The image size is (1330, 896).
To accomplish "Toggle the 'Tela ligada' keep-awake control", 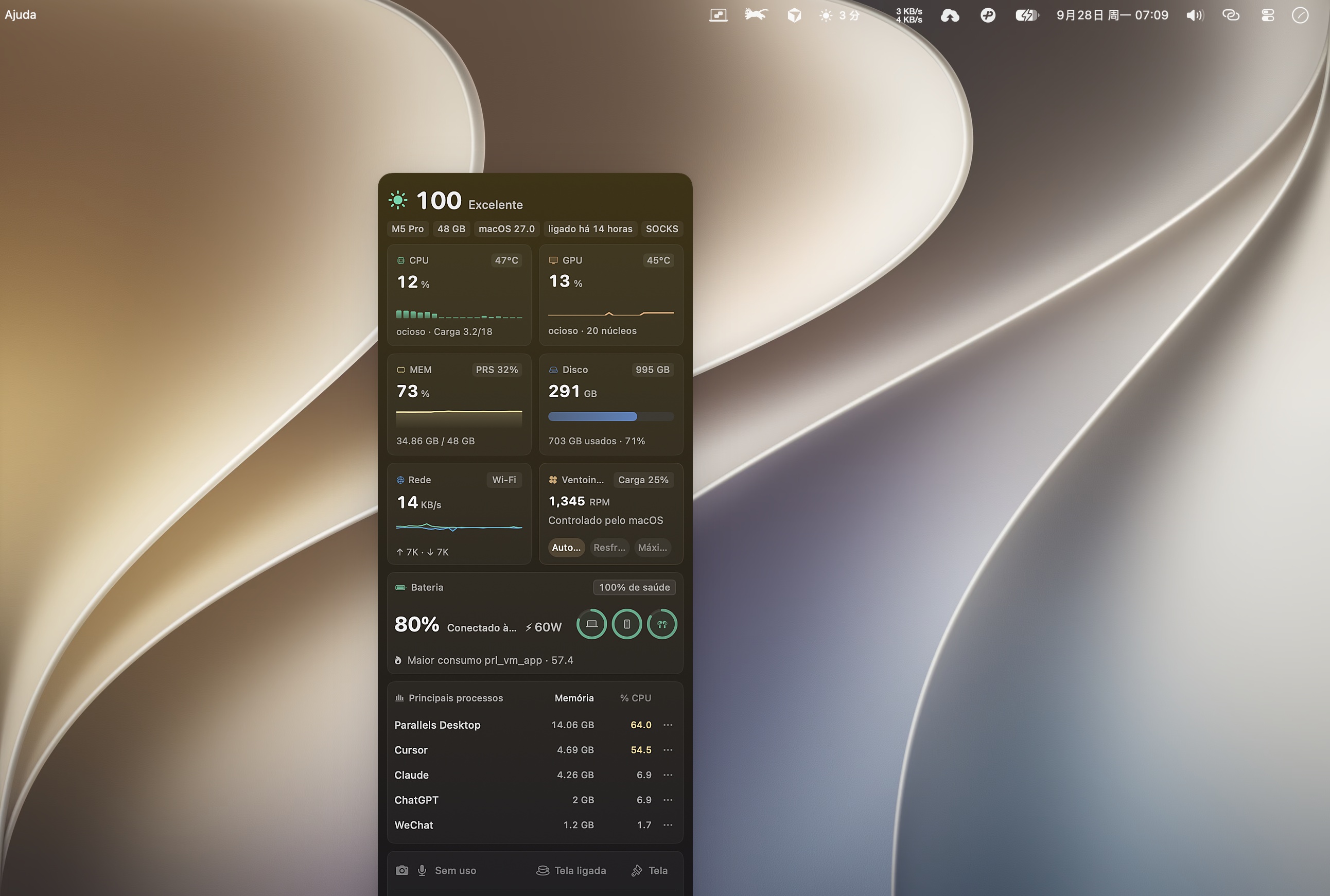I will click(x=571, y=870).
